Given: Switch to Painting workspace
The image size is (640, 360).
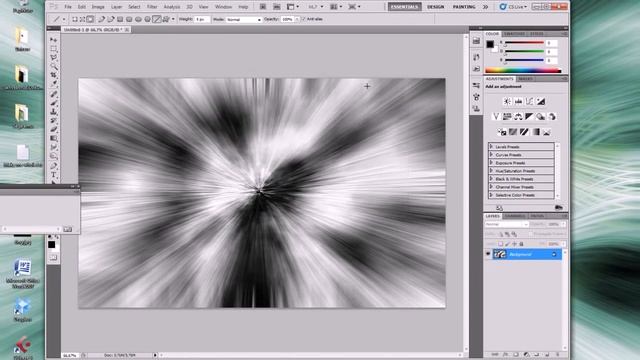Looking at the screenshot, I should tap(464, 7).
